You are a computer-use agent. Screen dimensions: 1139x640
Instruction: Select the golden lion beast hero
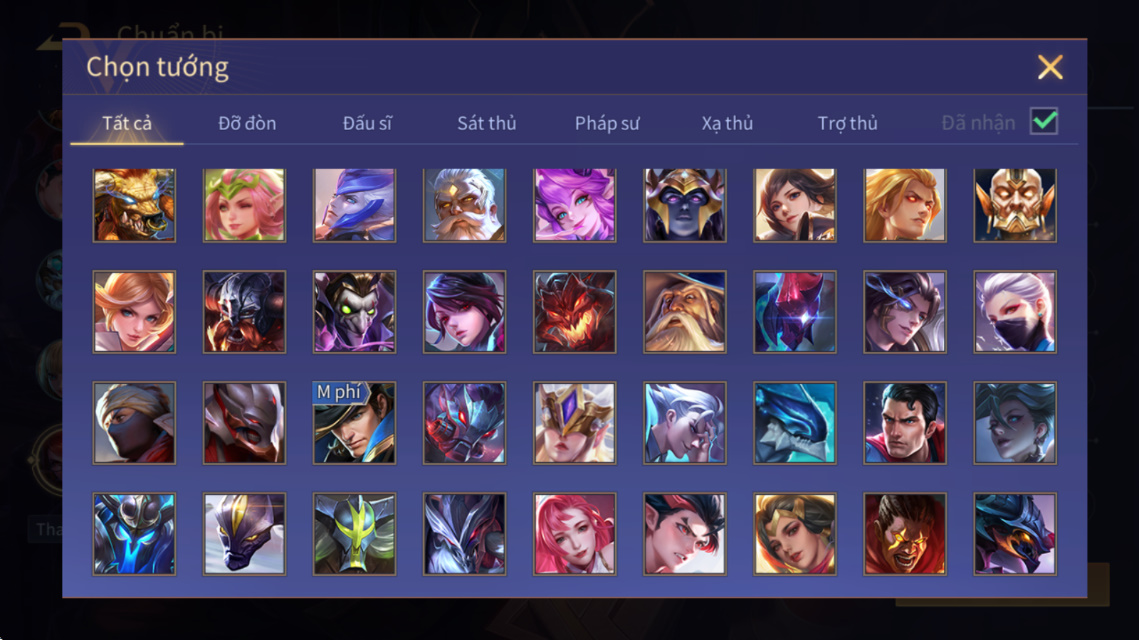click(134, 205)
